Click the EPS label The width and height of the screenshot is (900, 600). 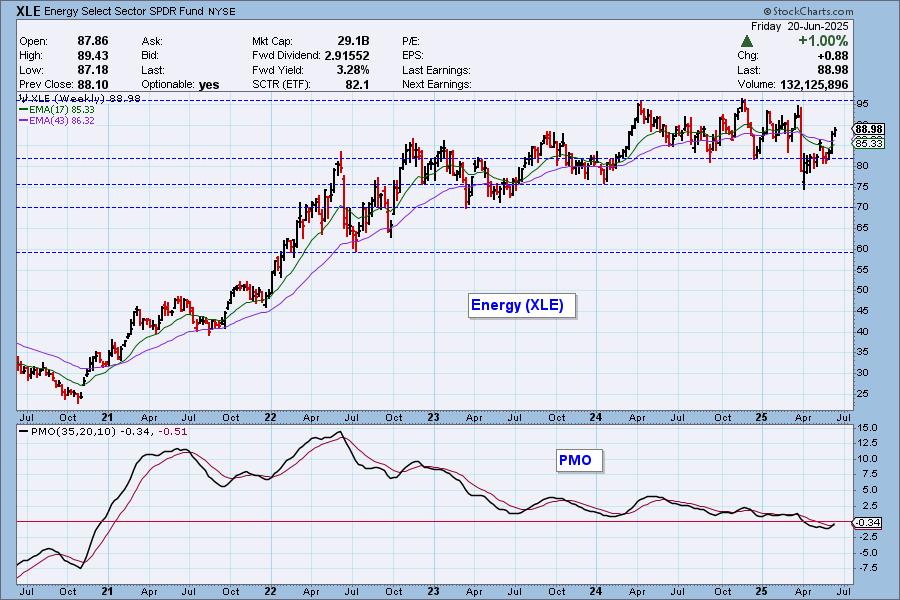413,56
